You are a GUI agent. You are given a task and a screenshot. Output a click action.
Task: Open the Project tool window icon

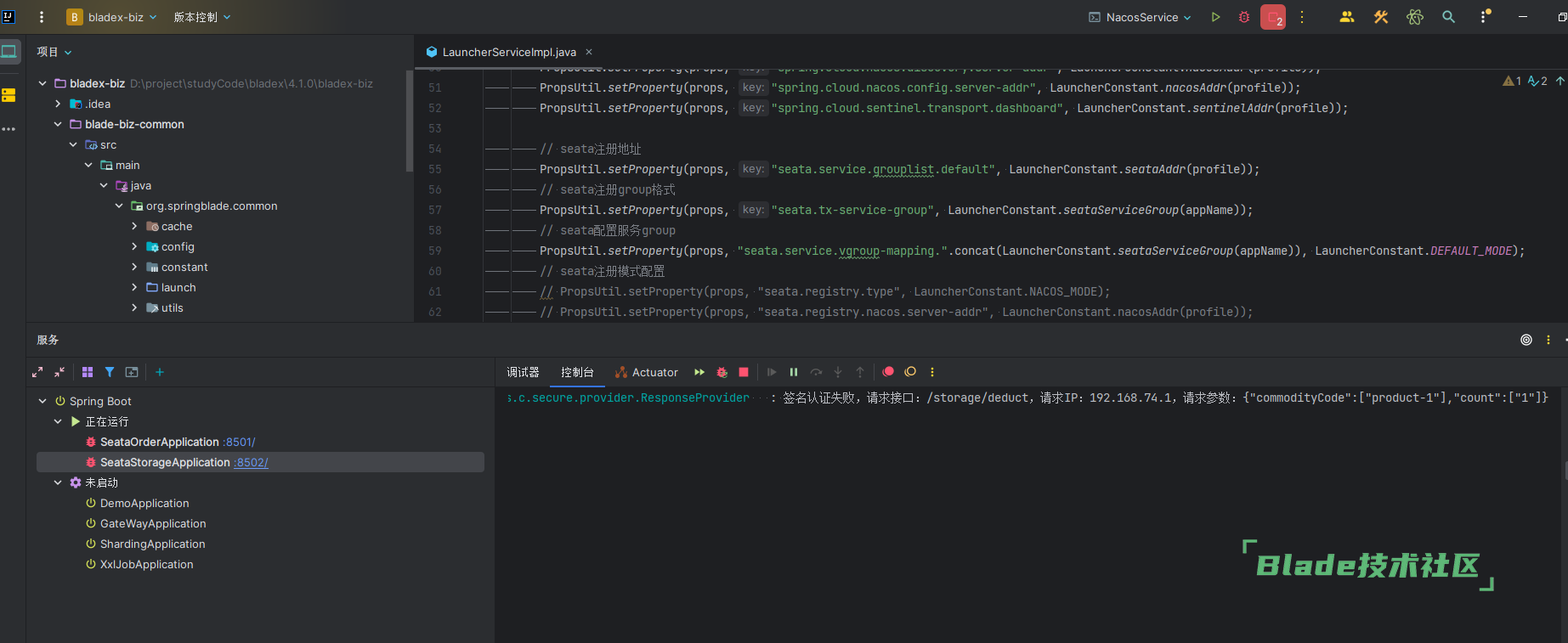pos(9,51)
